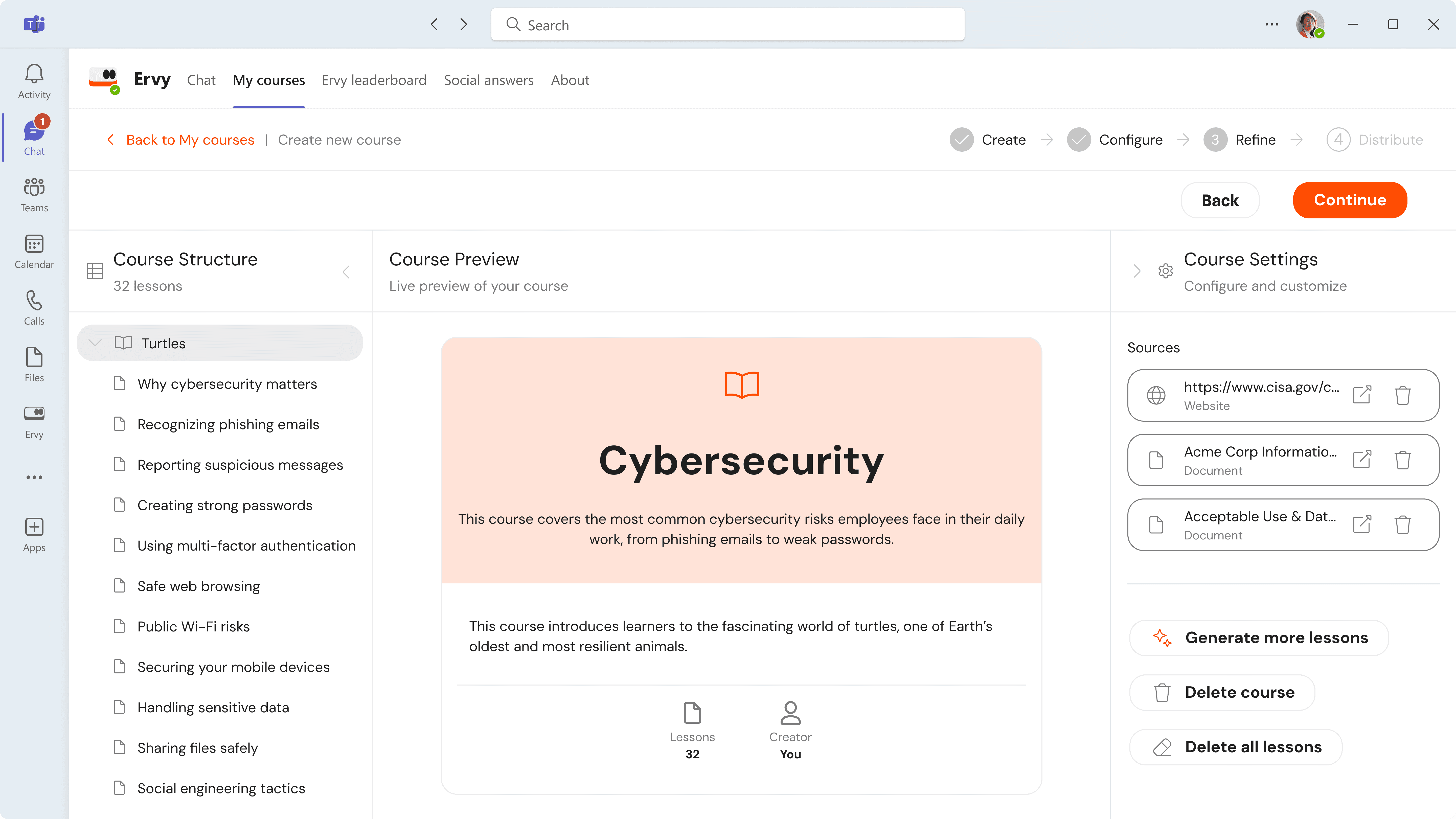The height and width of the screenshot is (819, 1456).
Task: Switch to Ervy leaderboard tab
Action: tap(374, 80)
